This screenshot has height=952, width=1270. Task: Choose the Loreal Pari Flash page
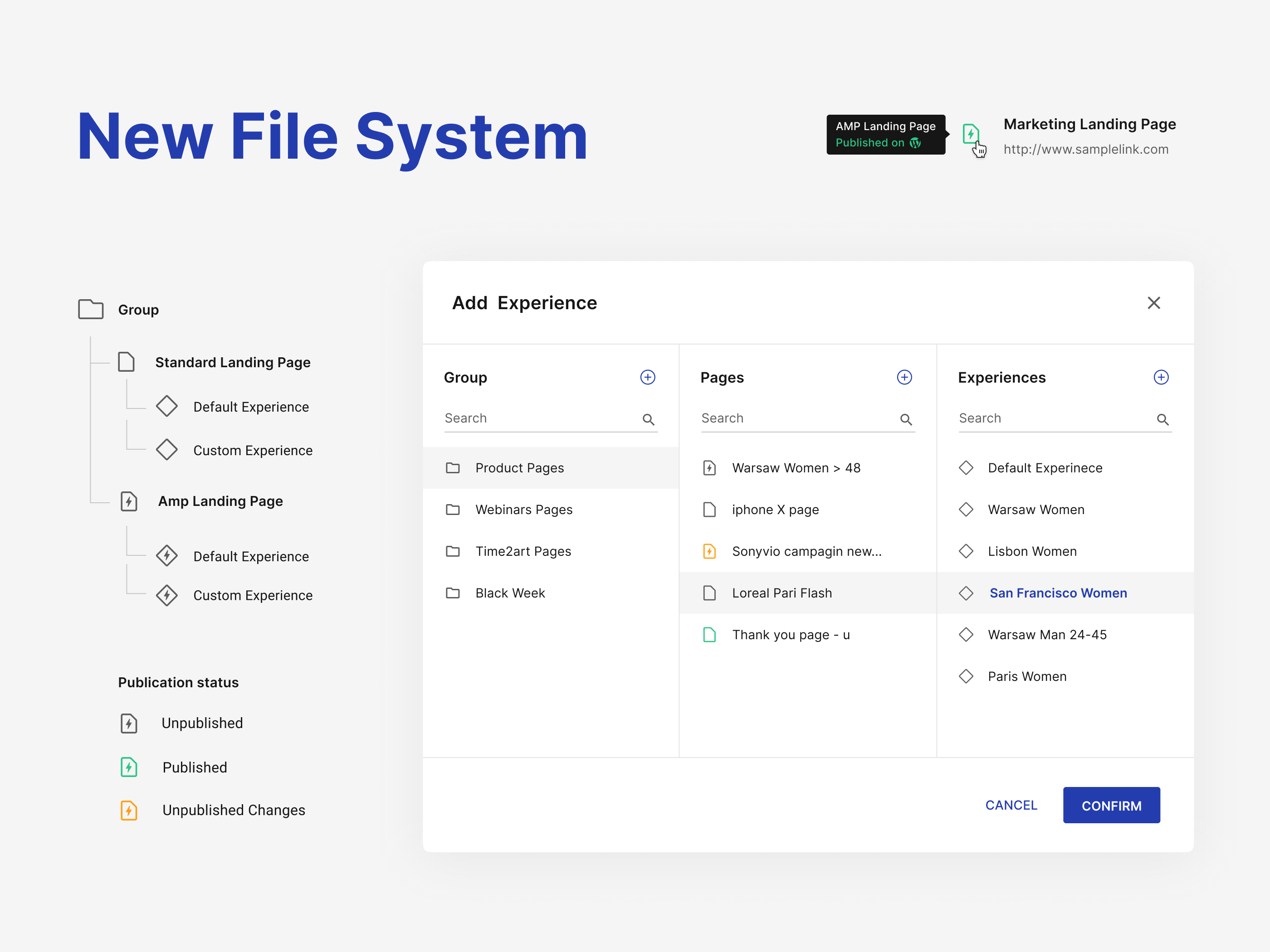[x=782, y=593]
